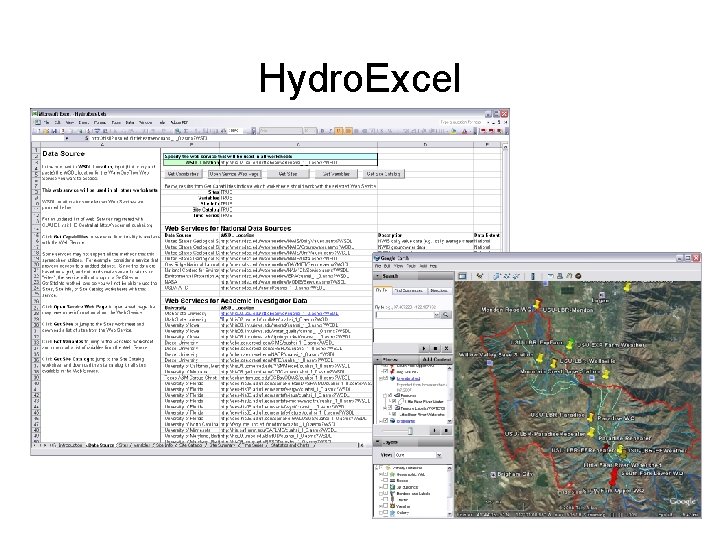The image size is (720, 540).
Task: Toggle Little Bear River Under... checkbox
Action: pyautogui.click(x=394, y=401)
